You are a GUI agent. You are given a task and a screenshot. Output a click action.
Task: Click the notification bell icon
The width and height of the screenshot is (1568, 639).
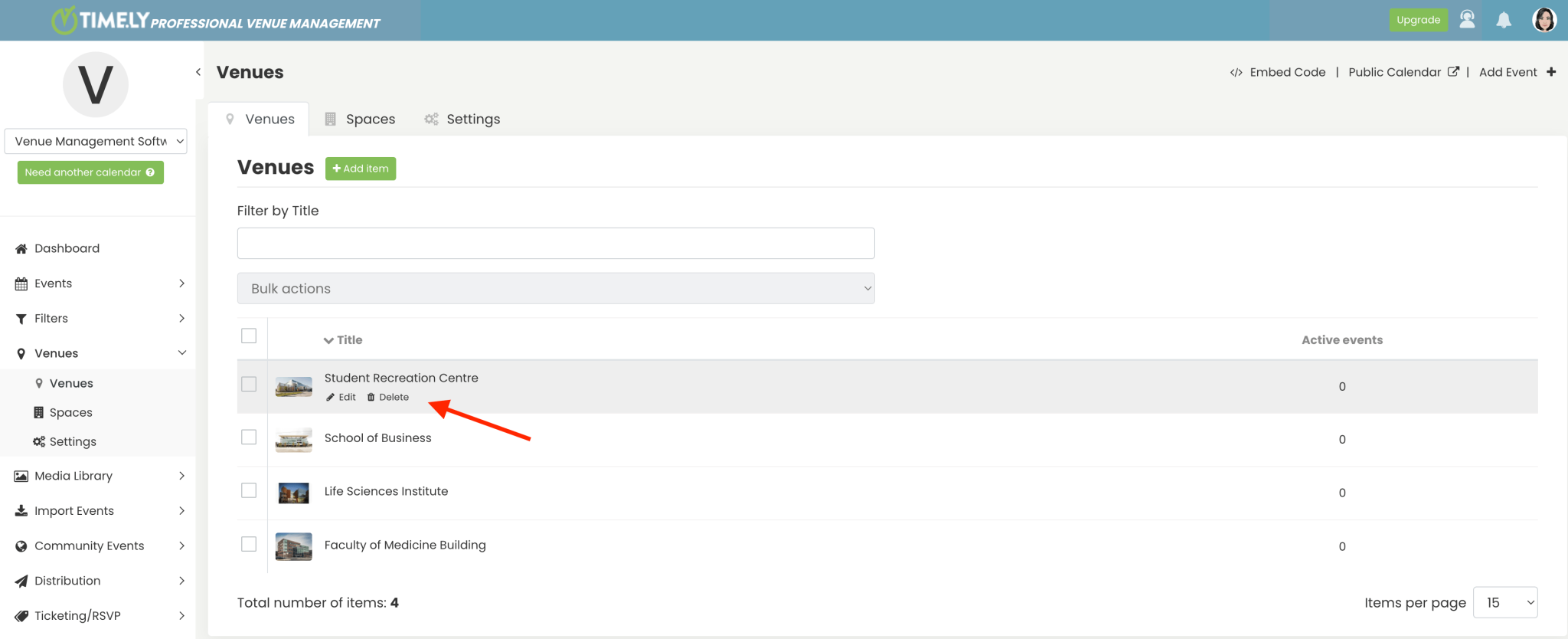tap(1504, 20)
